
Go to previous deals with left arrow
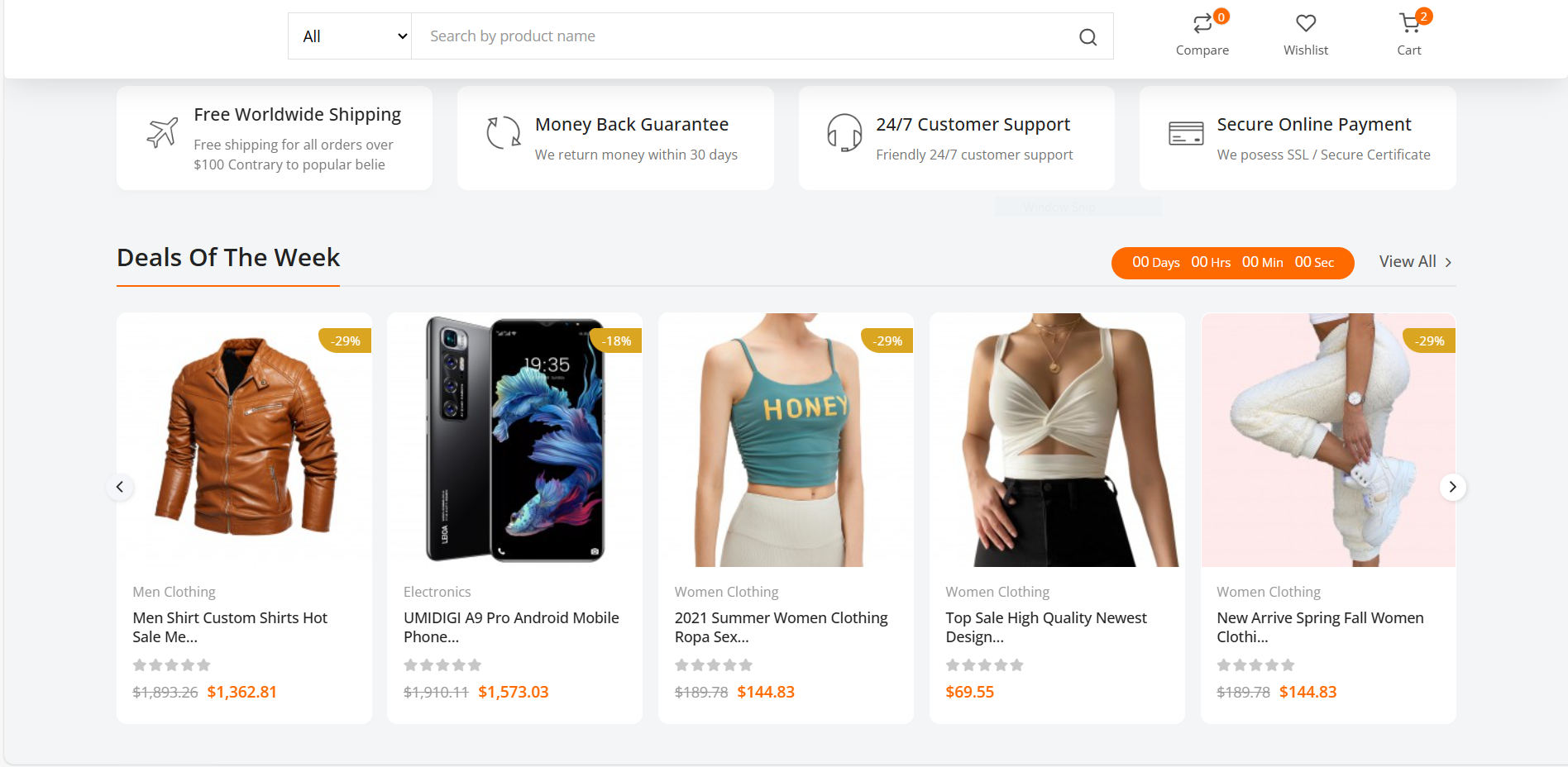click(120, 487)
